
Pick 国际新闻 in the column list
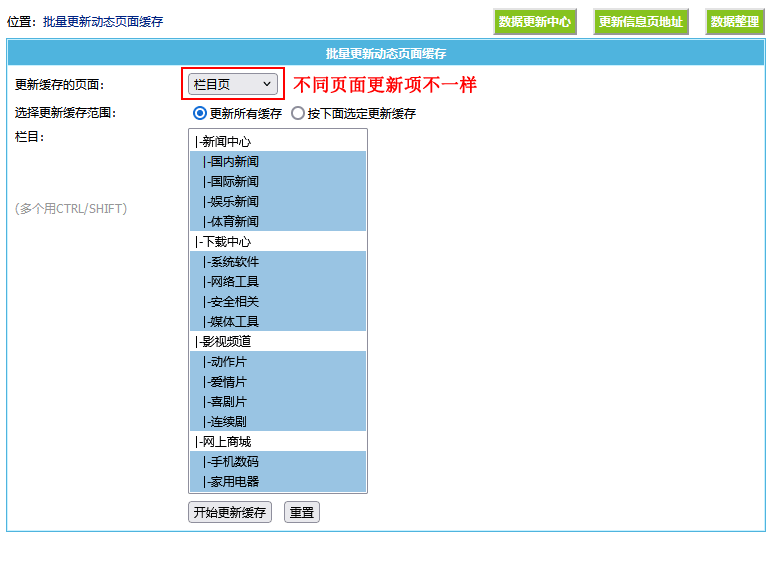232,182
